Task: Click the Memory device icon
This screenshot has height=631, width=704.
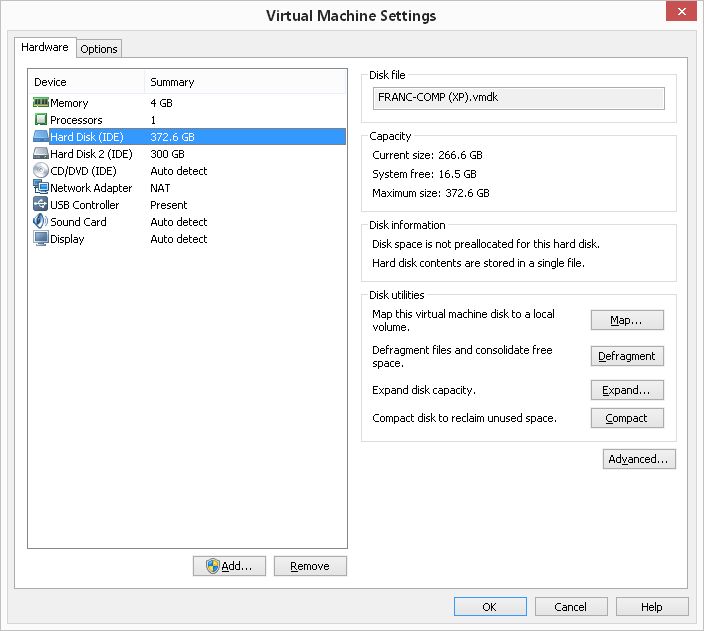Action: [x=41, y=103]
